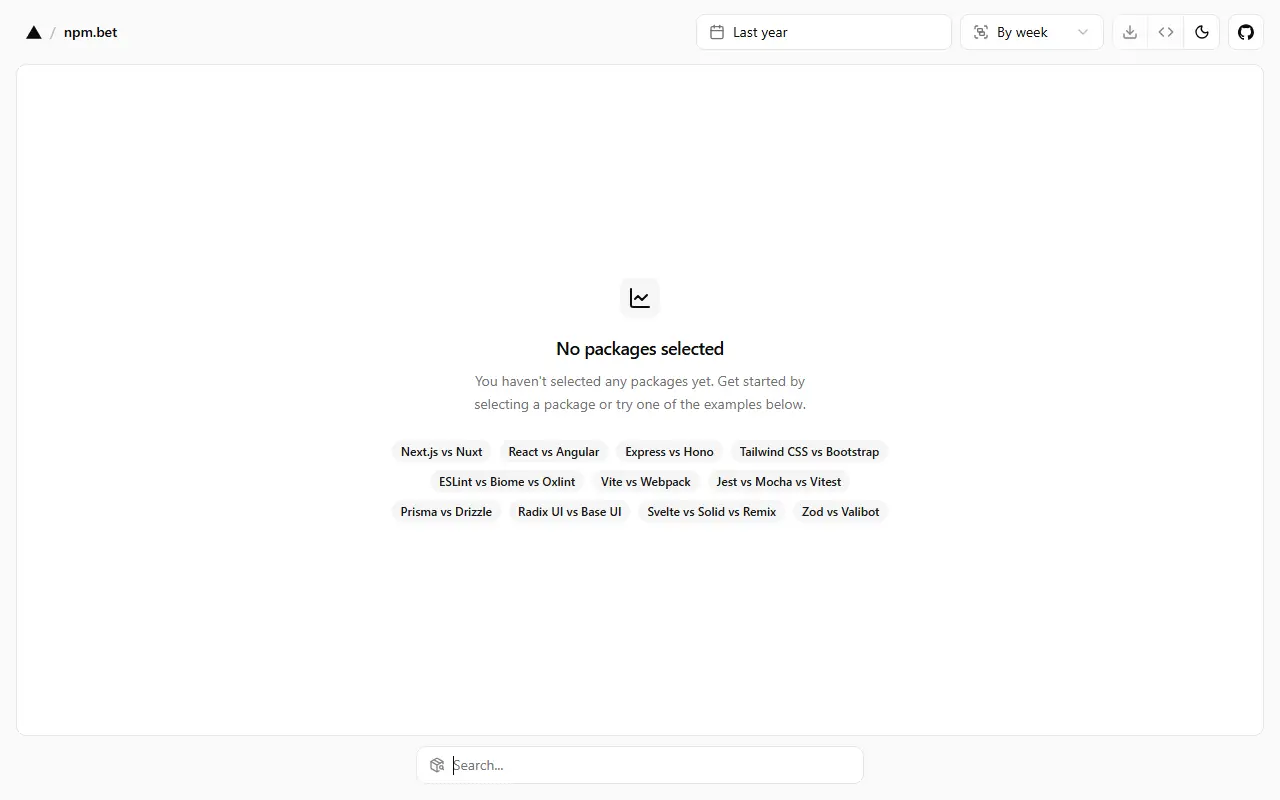The height and width of the screenshot is (800, 1280).
Task: Click the chevron on By week selector
Action: coord(1083,32)
